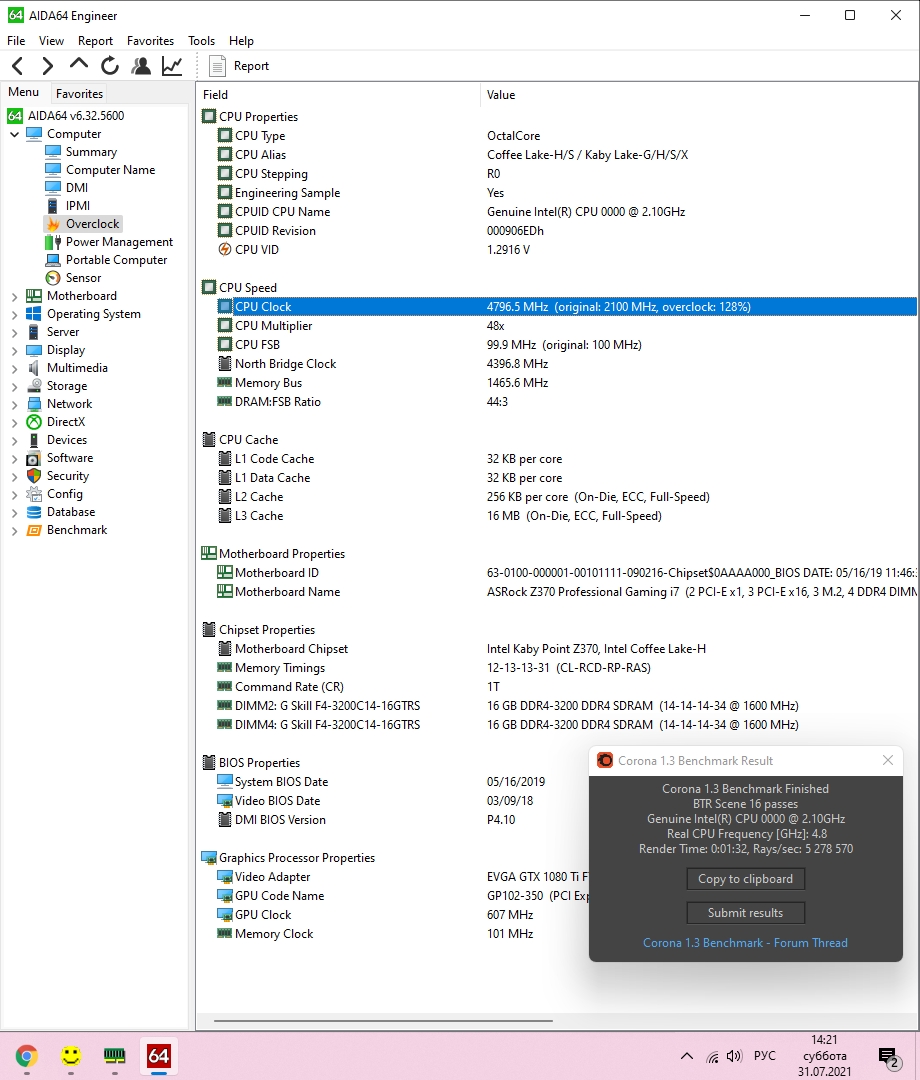Viewport: 920px width, 1080px height.
Task: Expand the Storage tree node
Action: (14, 386)
